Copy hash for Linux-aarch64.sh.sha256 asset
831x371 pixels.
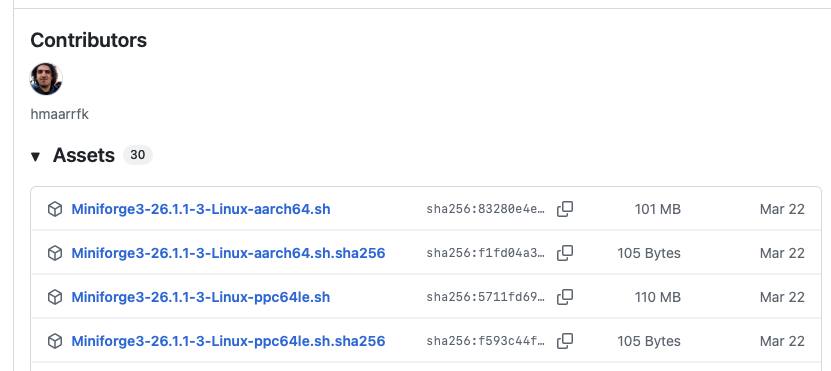(x=565, y=253)
